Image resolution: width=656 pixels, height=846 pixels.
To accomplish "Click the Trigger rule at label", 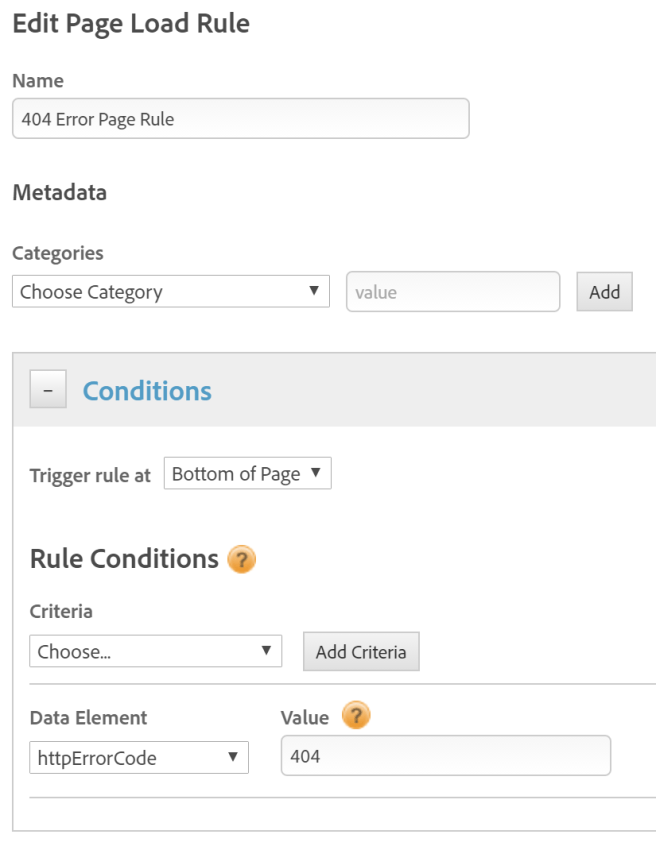I will point(90,475).
